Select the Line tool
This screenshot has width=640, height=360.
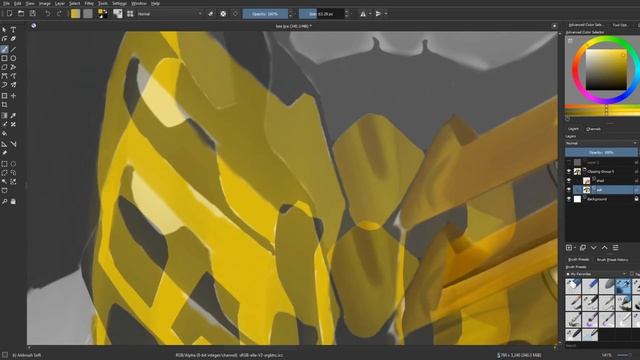(x=13, y=49)
